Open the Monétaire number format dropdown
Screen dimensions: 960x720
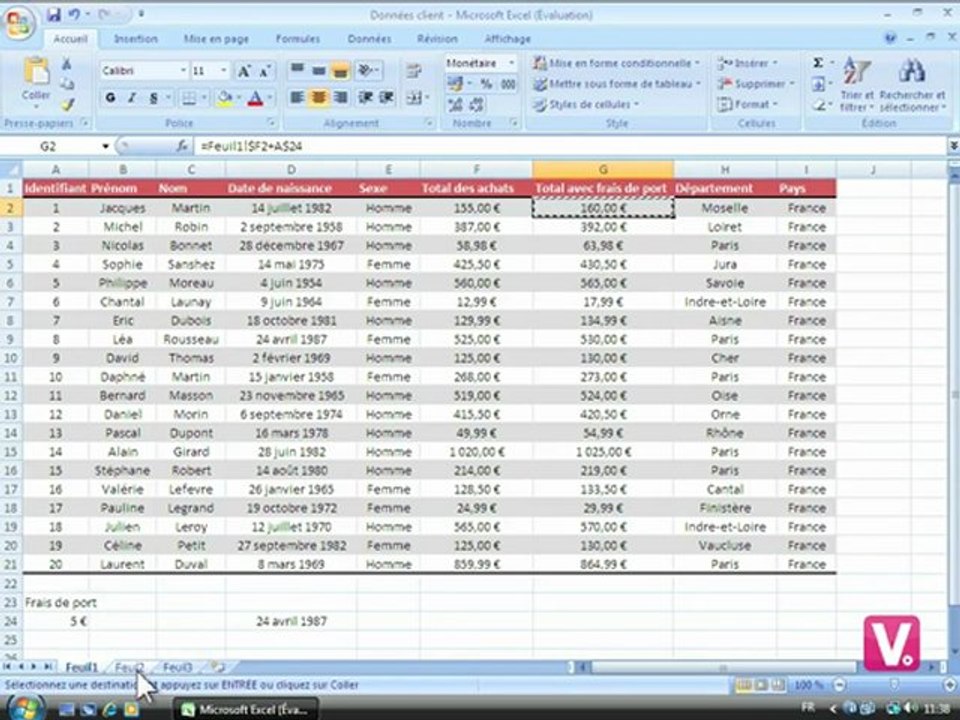click(x=511, y=63)
